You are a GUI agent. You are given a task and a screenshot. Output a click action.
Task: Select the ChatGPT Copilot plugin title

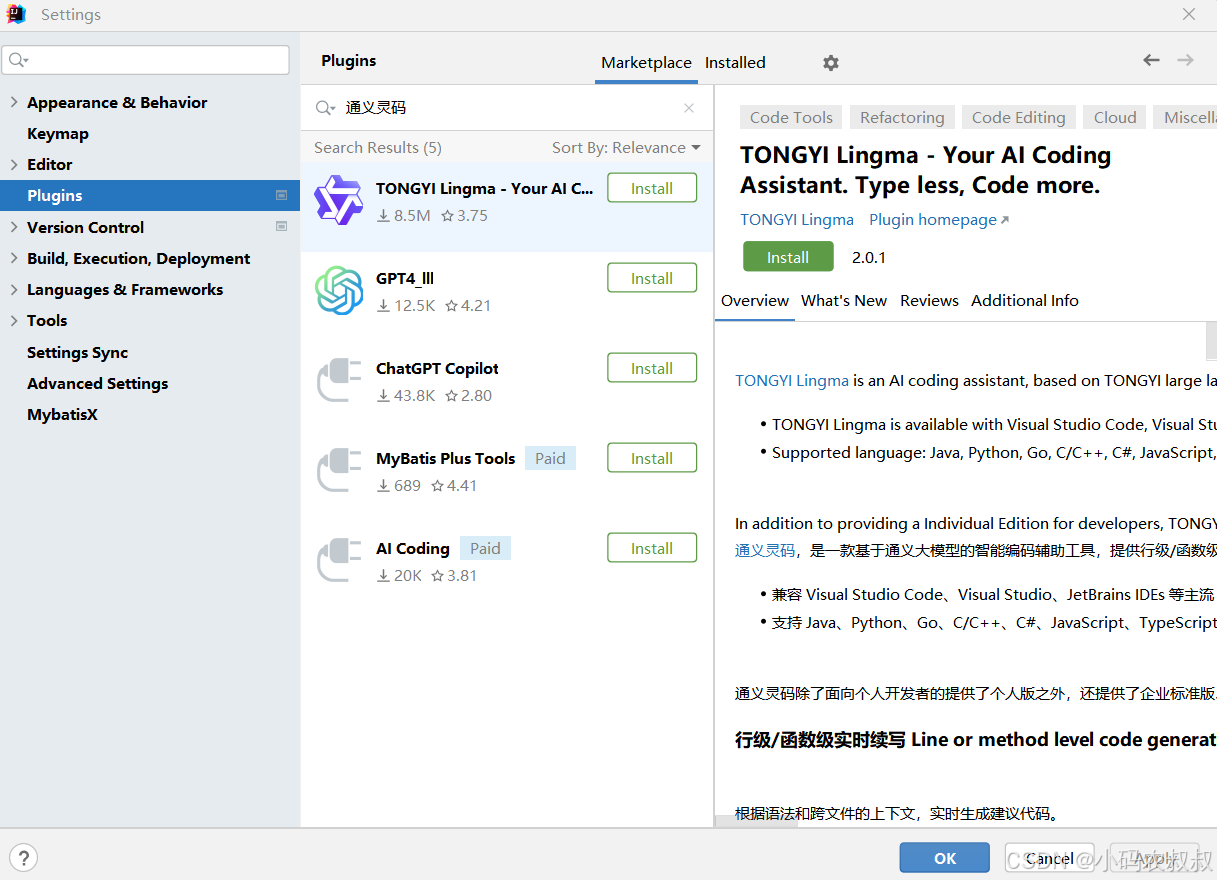tap(437, 368)
